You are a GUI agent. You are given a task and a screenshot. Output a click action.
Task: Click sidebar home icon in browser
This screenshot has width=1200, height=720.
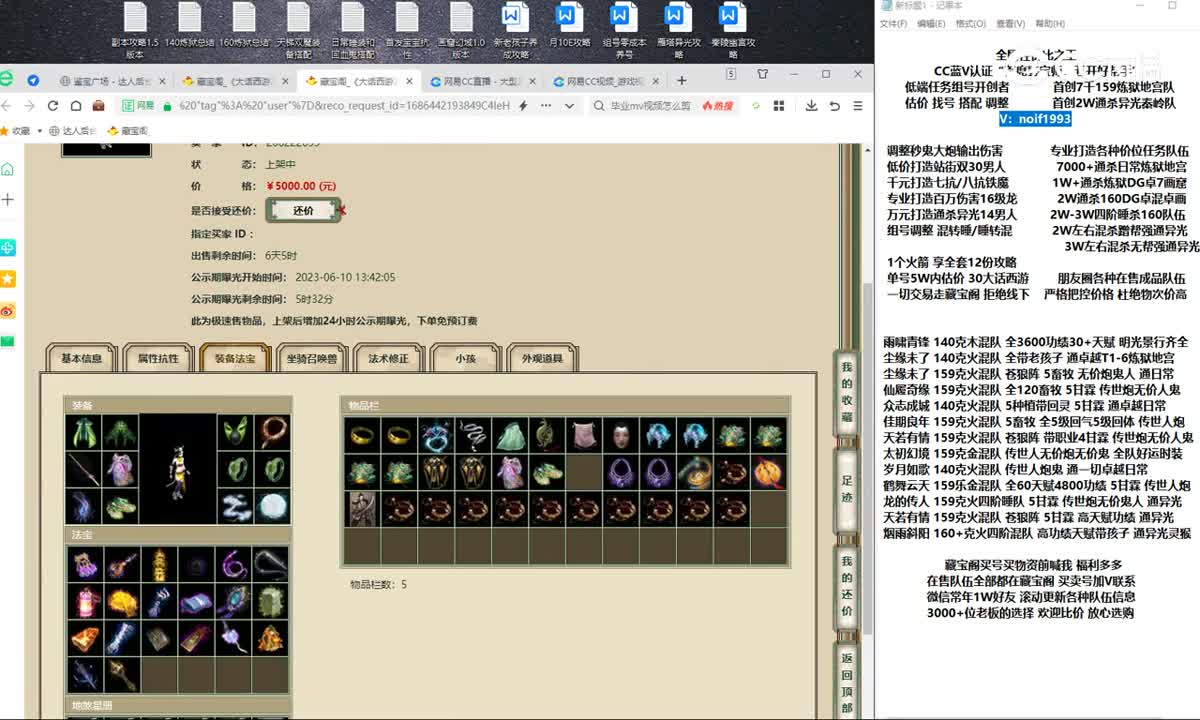tap(8, 168)
